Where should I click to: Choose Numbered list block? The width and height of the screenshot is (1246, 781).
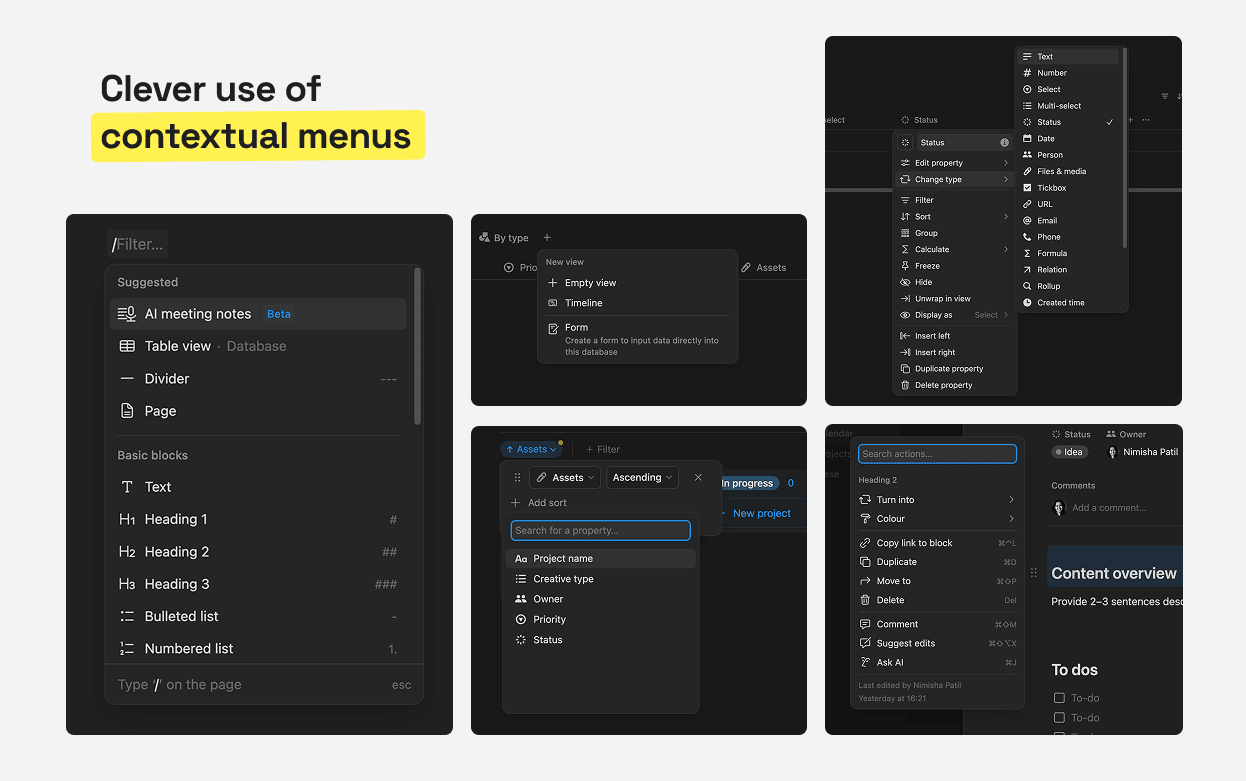coord(258,648)
